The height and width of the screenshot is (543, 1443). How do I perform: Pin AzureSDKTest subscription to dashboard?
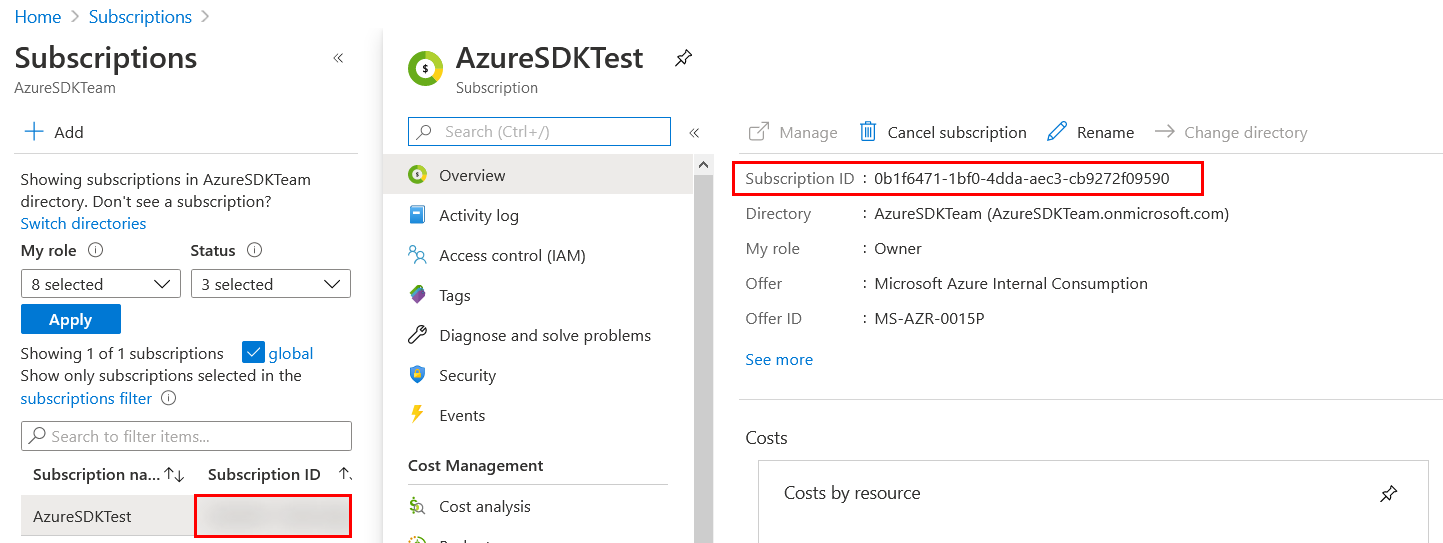[x=683, y=58]
